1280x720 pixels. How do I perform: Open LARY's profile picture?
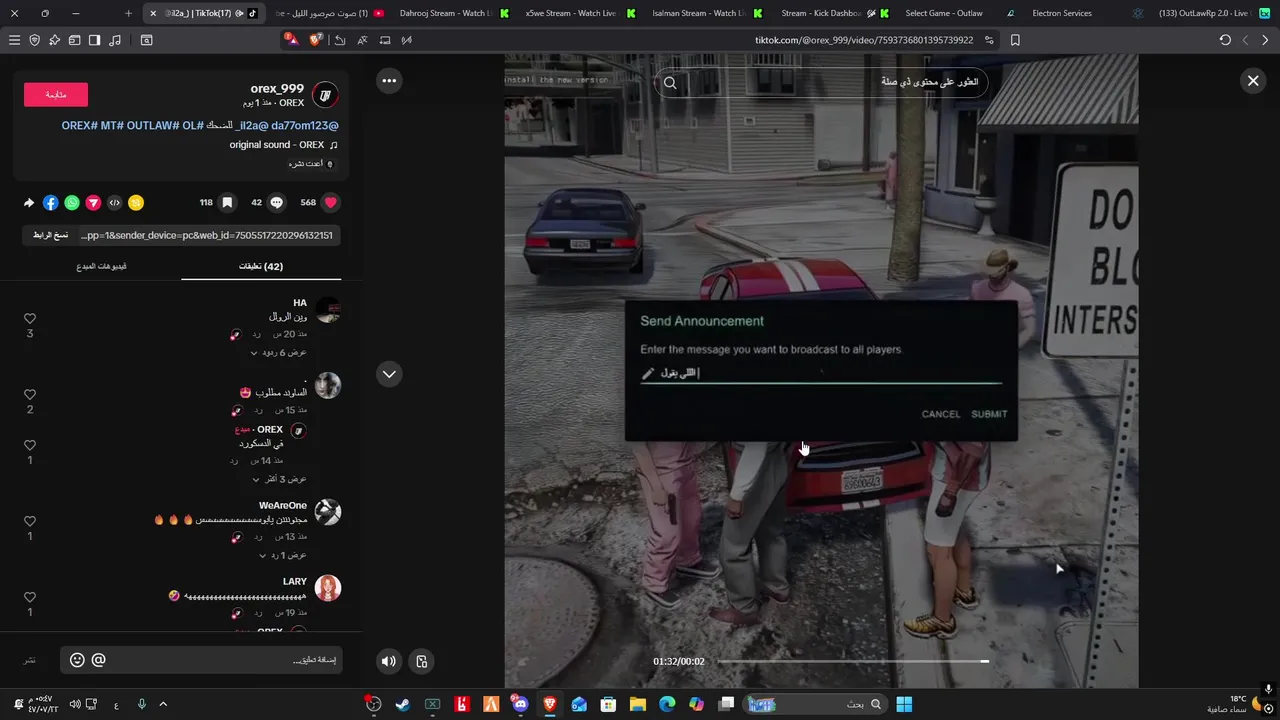click(x=328, y=588)
